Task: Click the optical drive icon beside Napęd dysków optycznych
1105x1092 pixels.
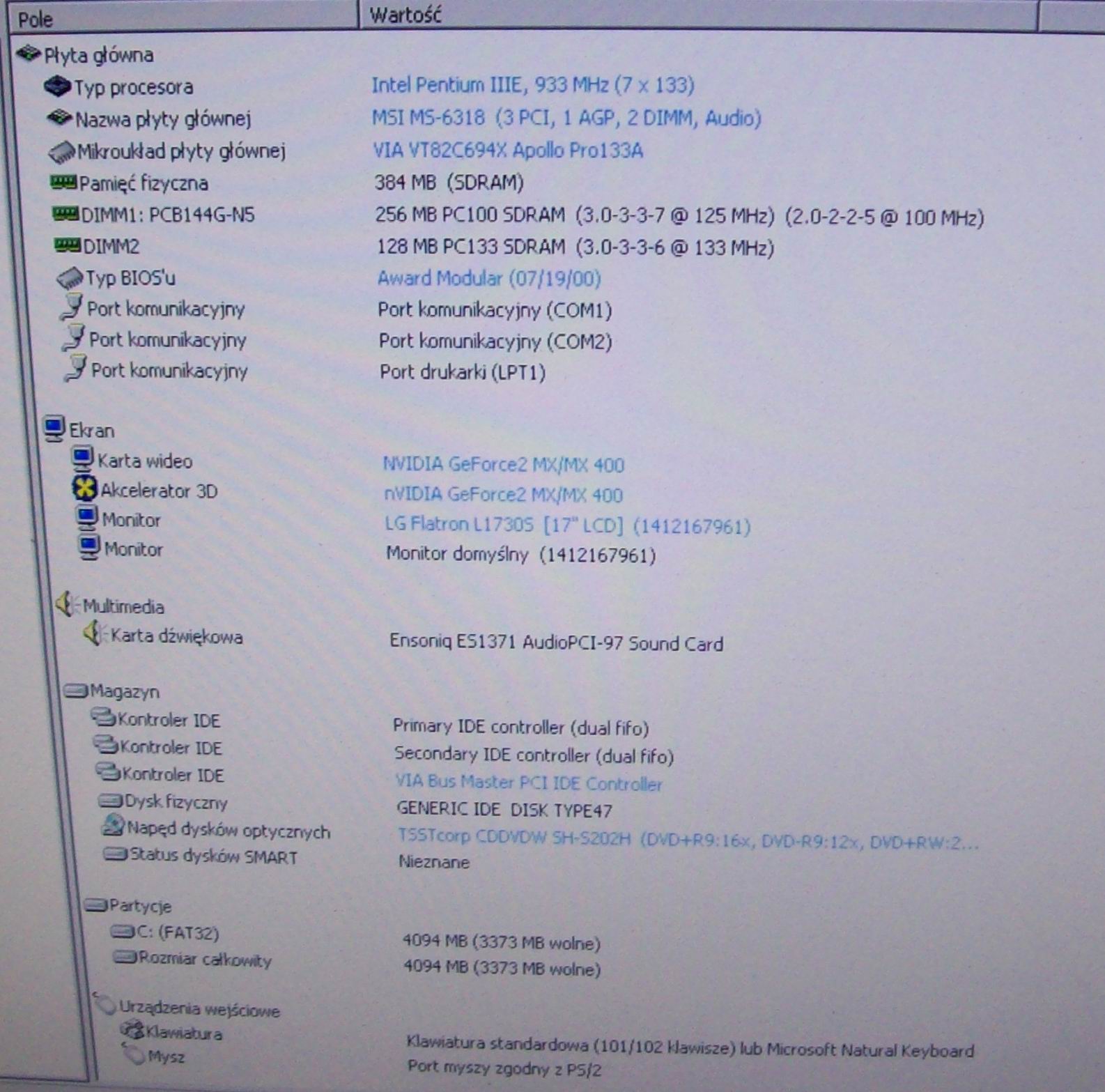Action: [x=113, y=826]
